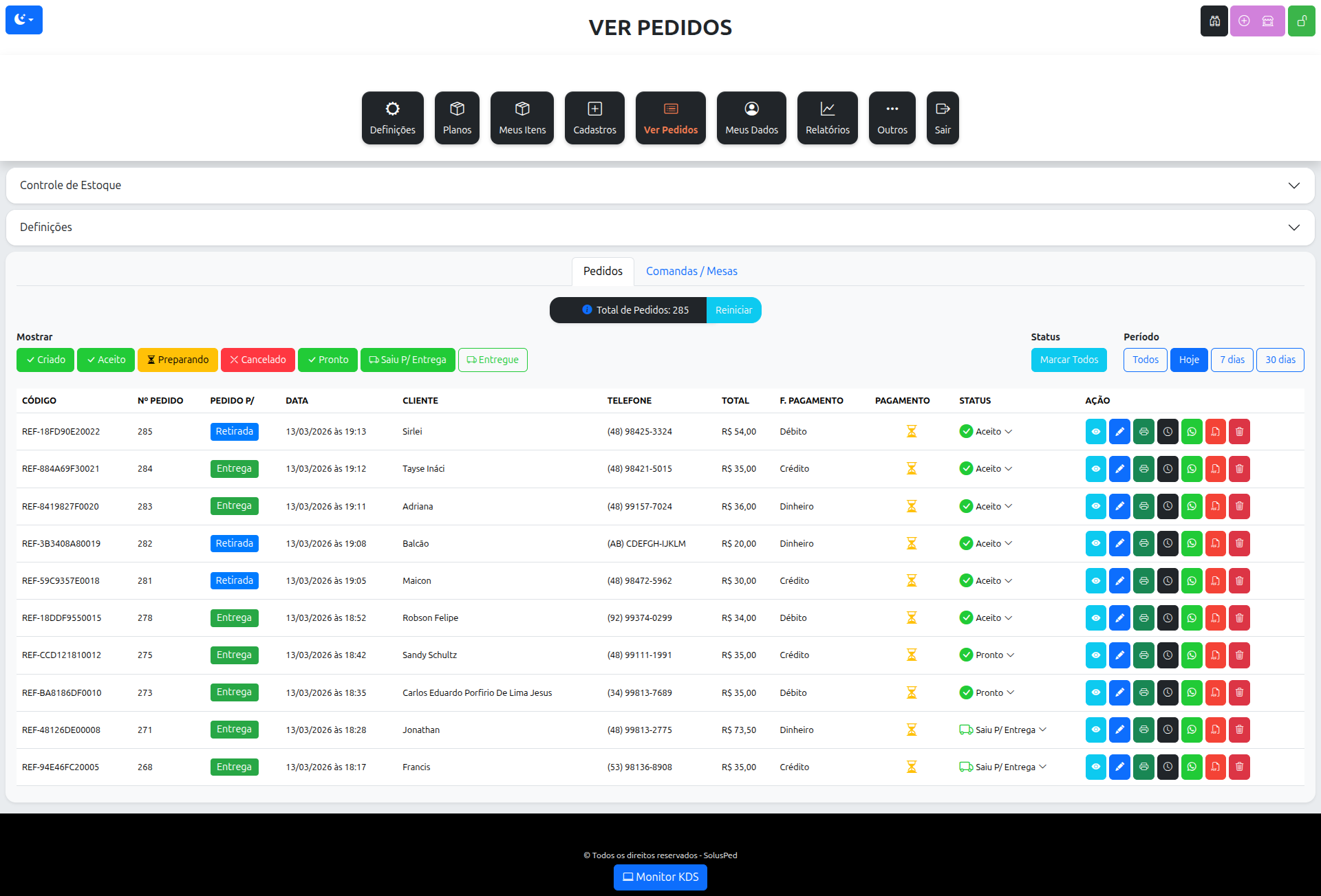Click the Reiniciar button

(733, 310)
